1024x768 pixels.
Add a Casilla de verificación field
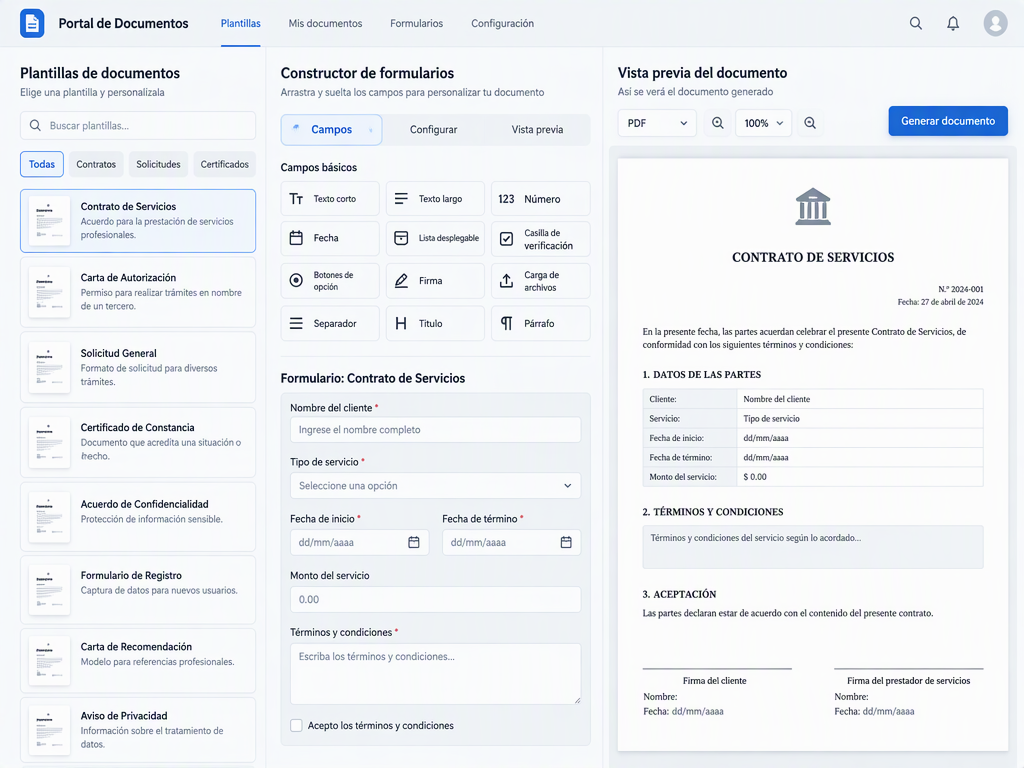tap(540, 238)
